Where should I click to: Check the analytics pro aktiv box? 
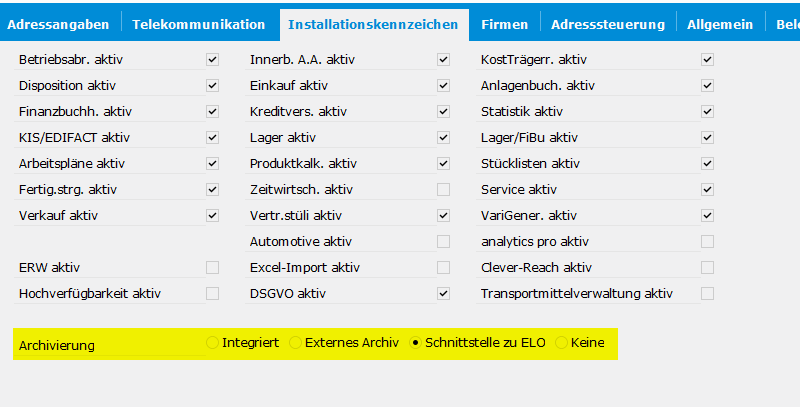[707, 242]
